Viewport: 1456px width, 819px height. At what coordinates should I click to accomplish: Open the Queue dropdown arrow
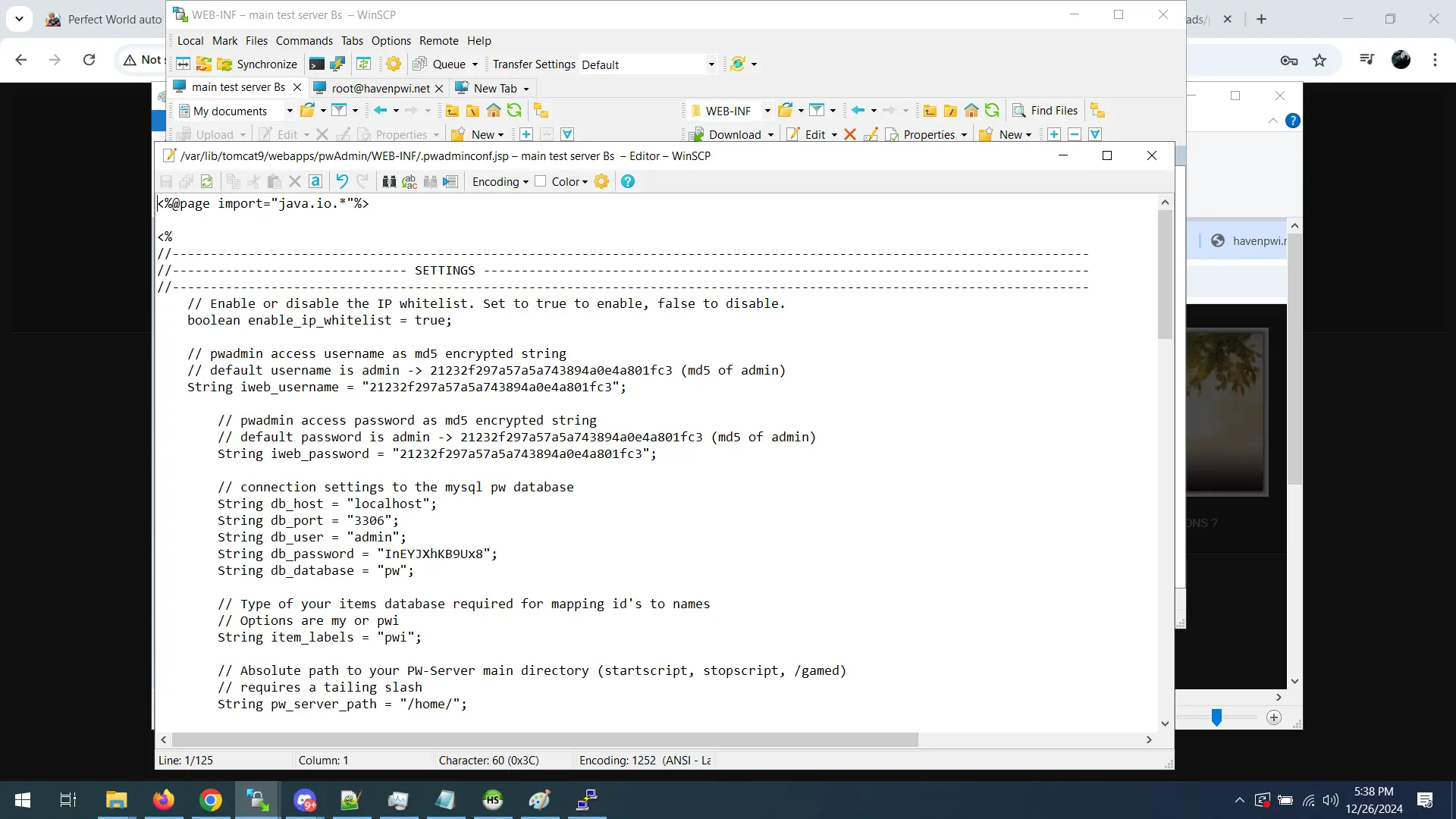(475, 64)
